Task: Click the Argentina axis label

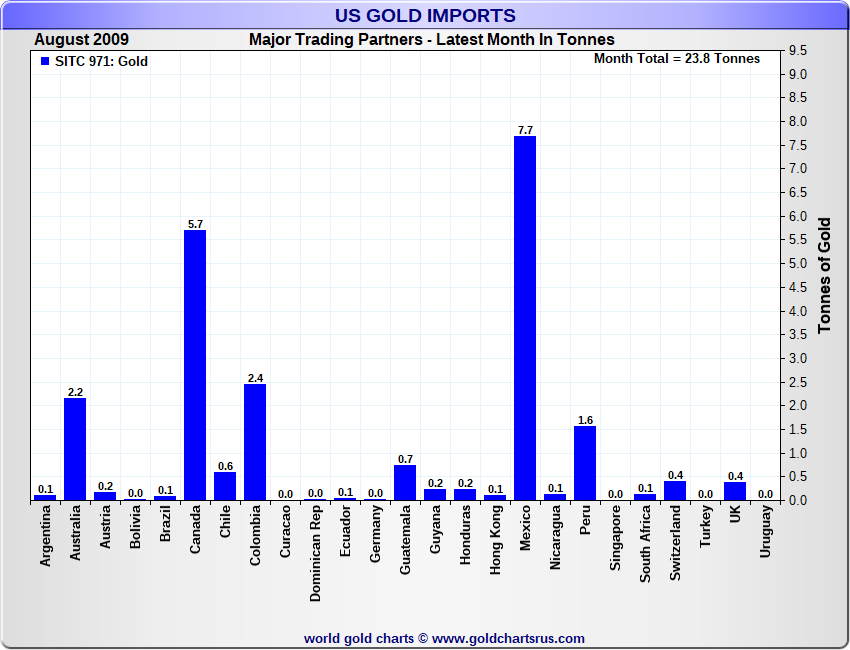Action: point(46,536)
